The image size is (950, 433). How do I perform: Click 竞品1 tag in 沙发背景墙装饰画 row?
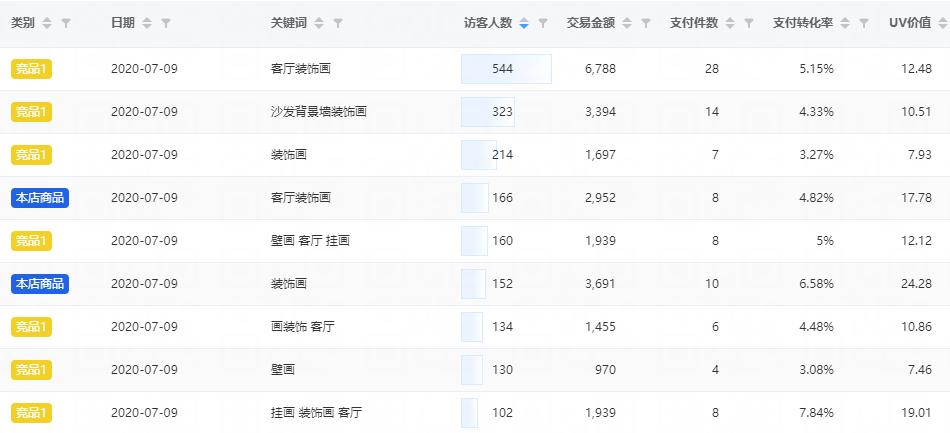tap(32, 112)
